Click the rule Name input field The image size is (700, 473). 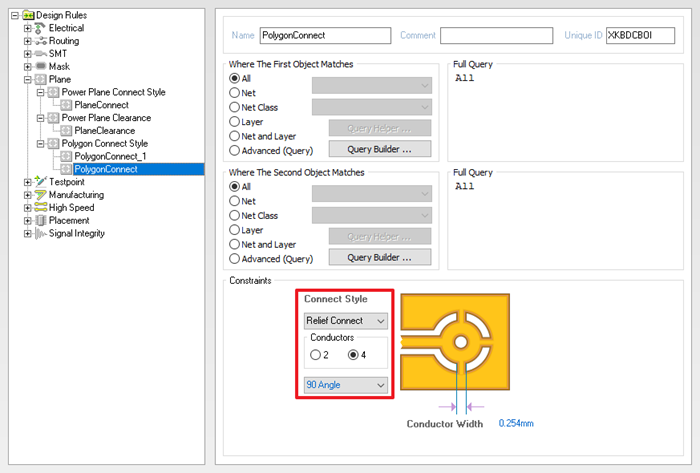(325, 36)
